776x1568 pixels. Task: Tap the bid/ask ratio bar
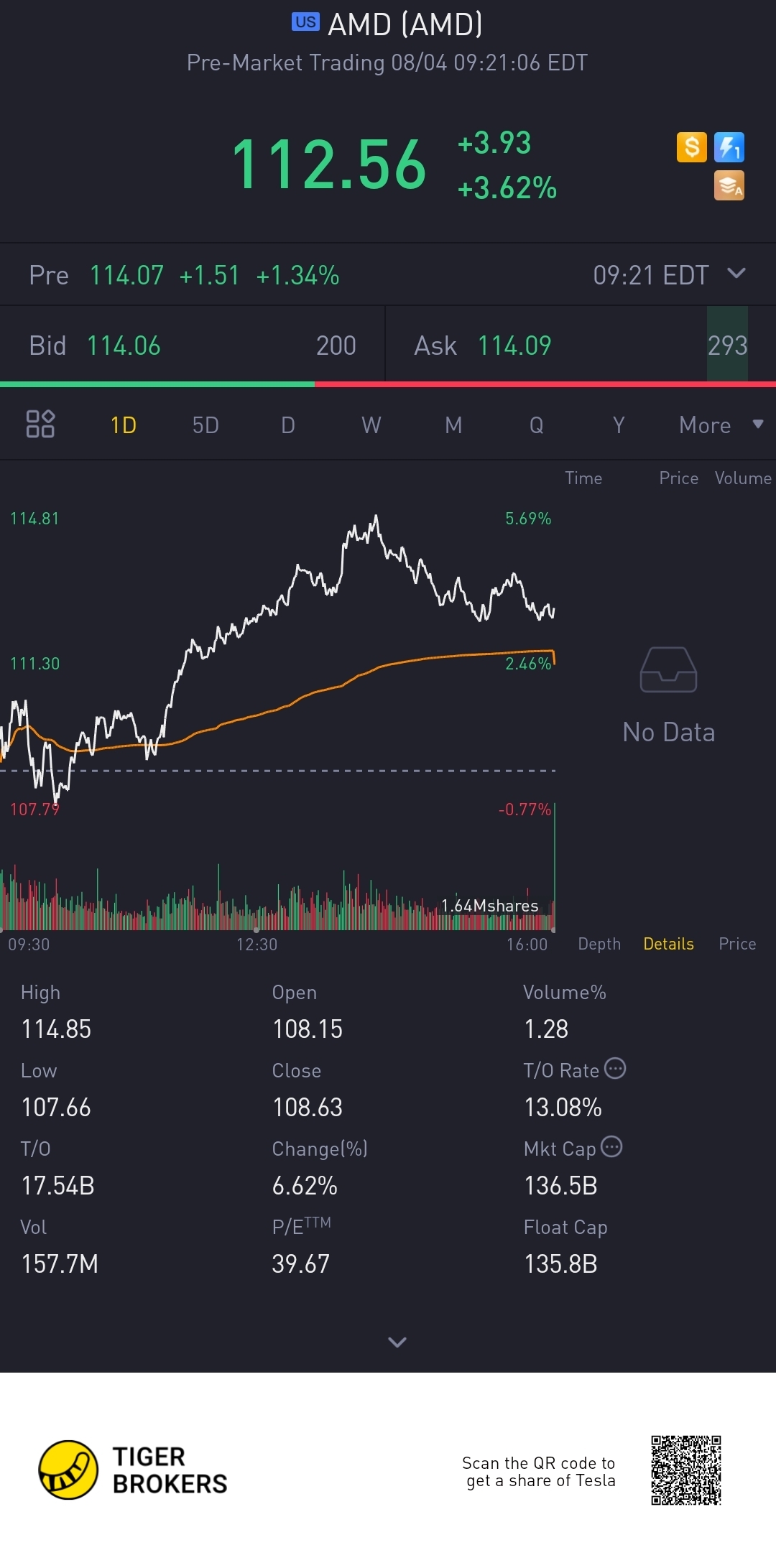(388, 384)
